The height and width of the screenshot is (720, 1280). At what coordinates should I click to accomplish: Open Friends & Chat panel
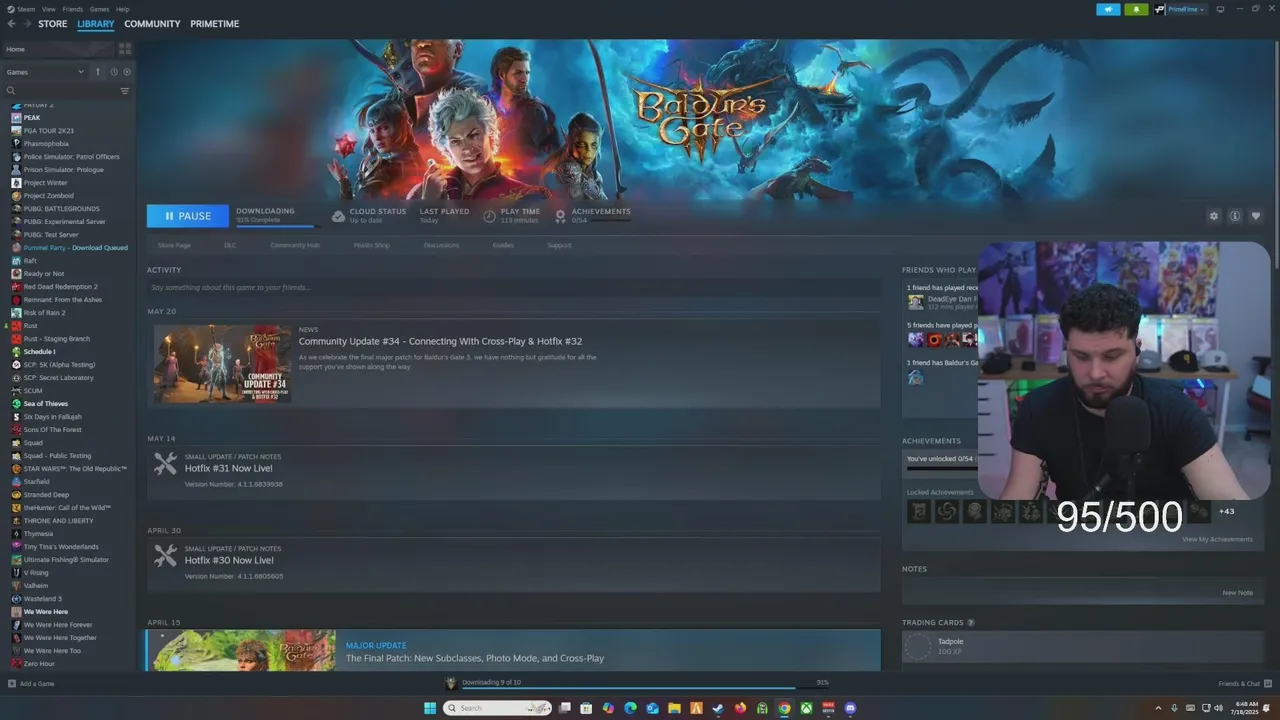tap(1244, 683)
